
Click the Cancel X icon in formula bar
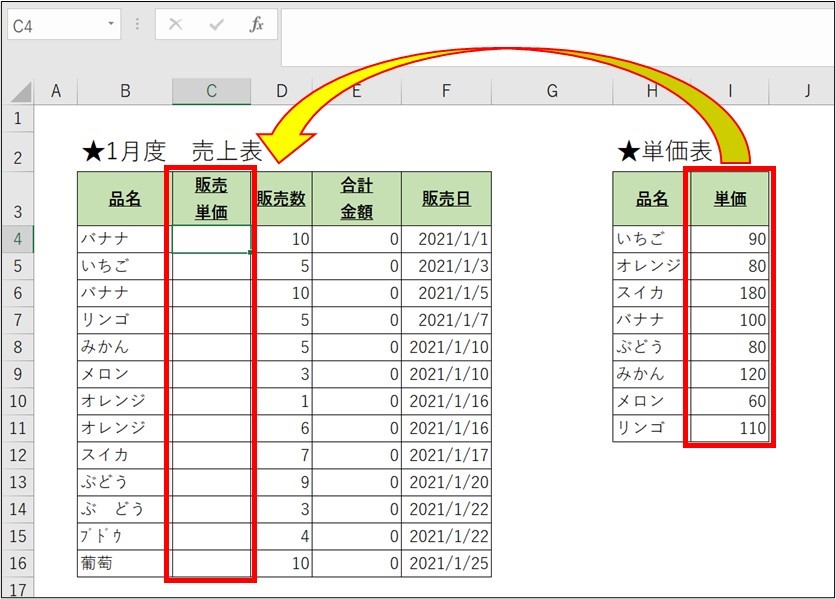pyautogui.click(x=175, y=25)
